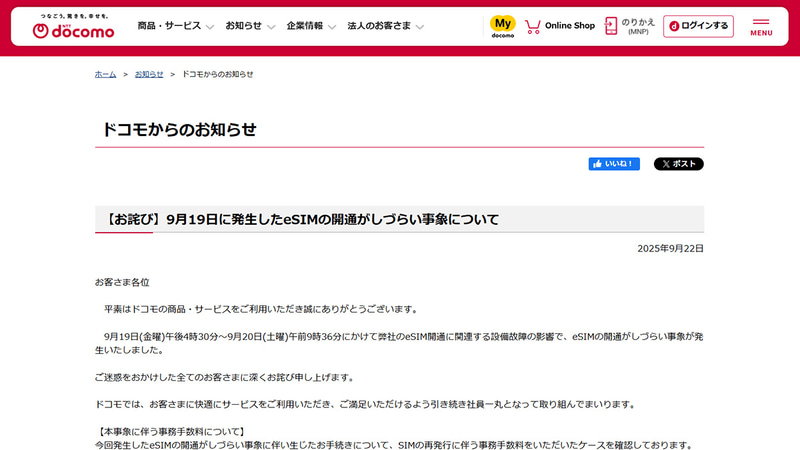Click the line starting ご迷惑をおかけした
This screenshot has width=800, height=450.
click(x=226, y=378)
